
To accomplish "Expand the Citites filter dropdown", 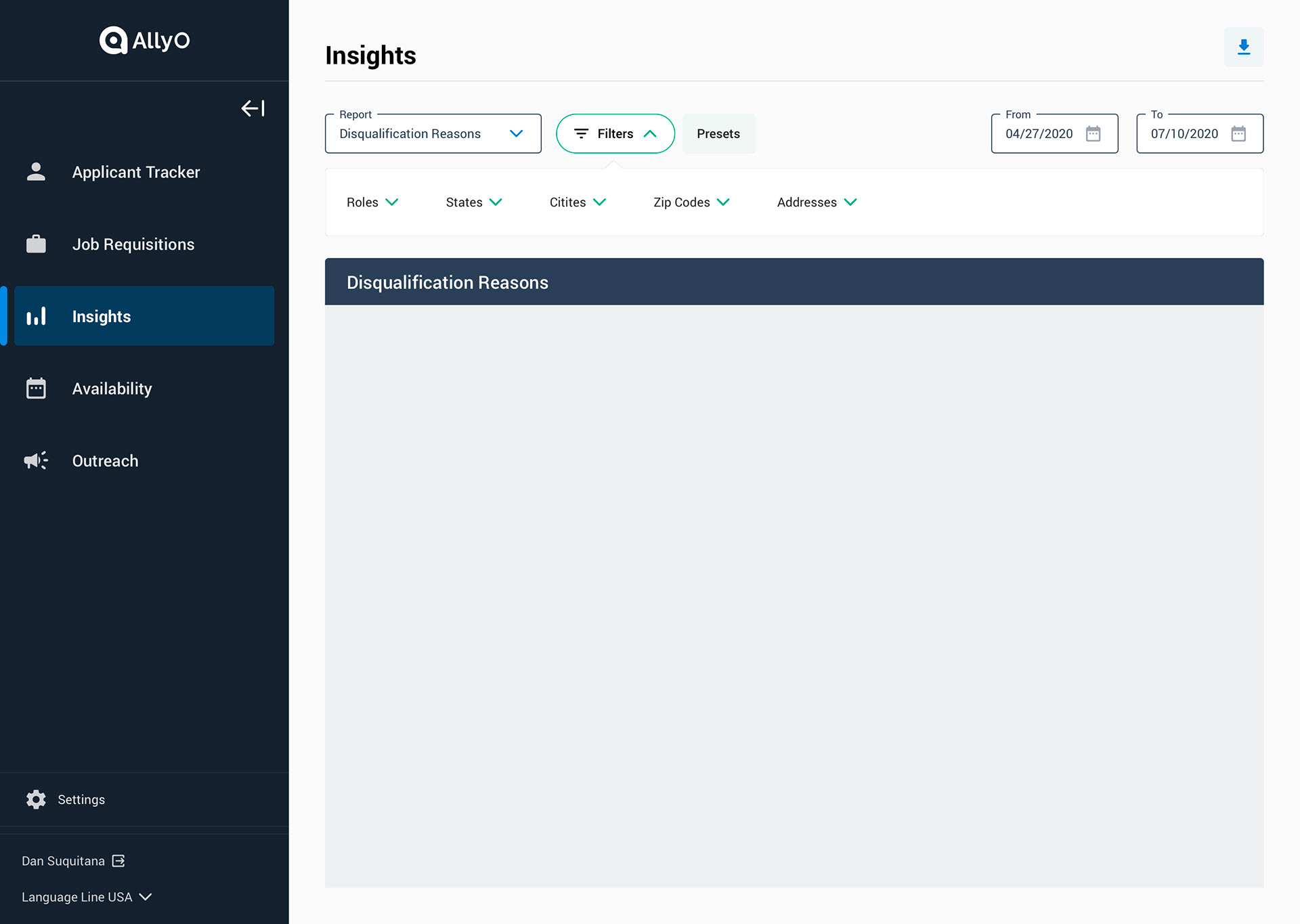I will pos(578,202).
